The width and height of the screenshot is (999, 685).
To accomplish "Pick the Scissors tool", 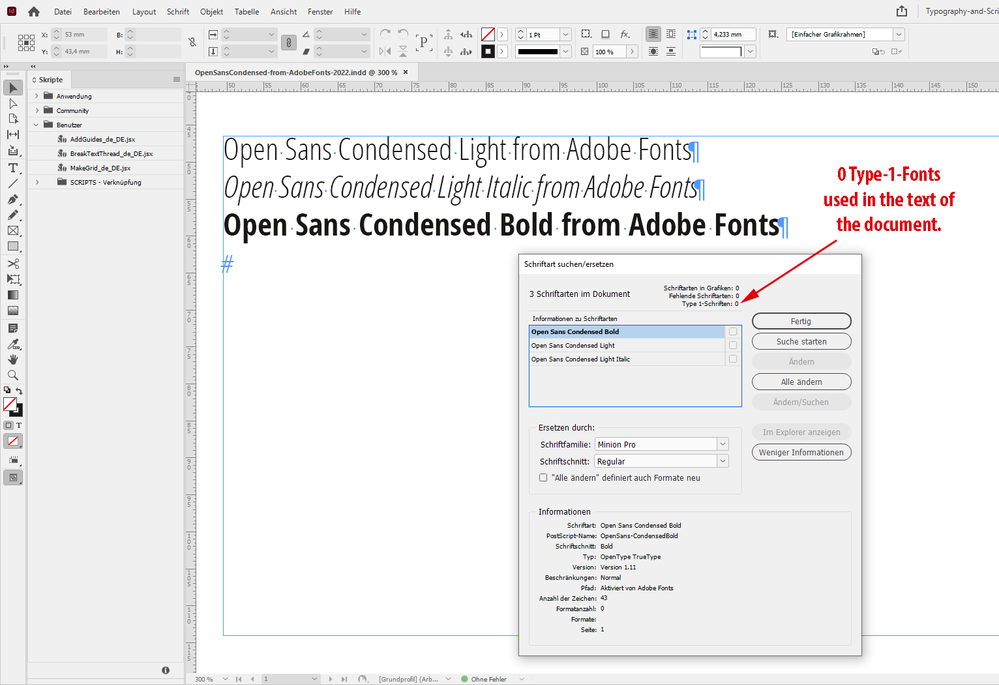I will tap(13, 263).
